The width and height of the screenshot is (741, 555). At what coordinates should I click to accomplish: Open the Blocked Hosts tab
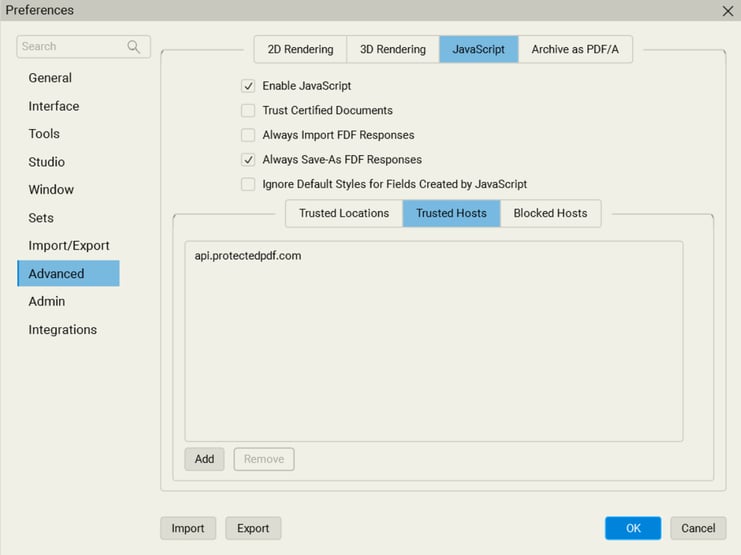point(551,213)
